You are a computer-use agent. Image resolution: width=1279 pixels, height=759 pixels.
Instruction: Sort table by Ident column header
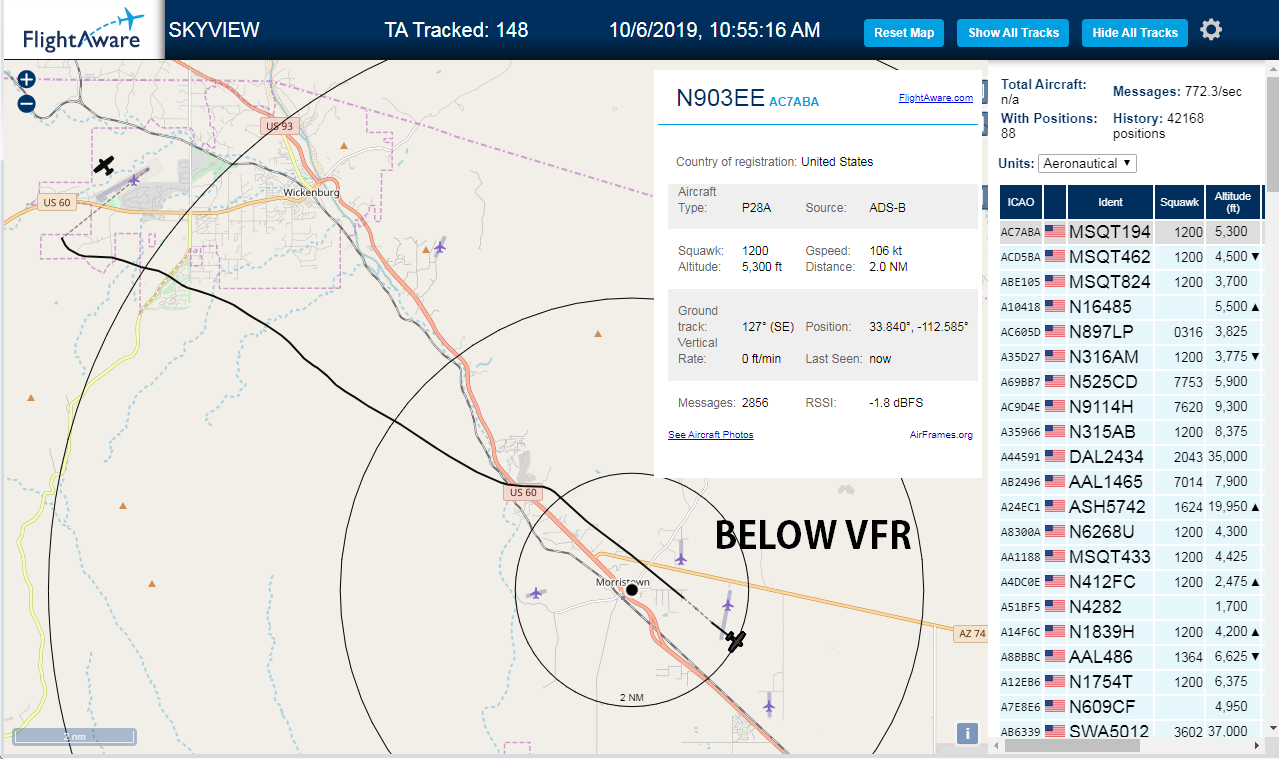1110,202
